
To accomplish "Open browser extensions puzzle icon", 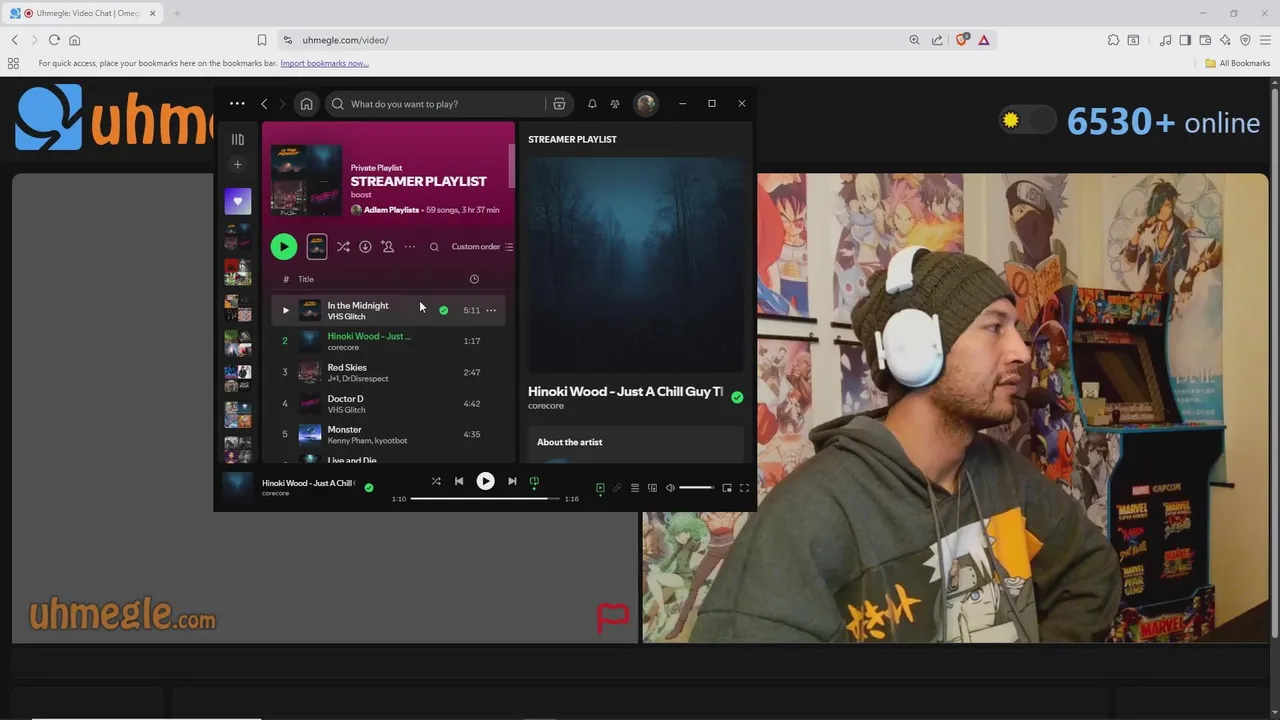I will click(1113, 40).
